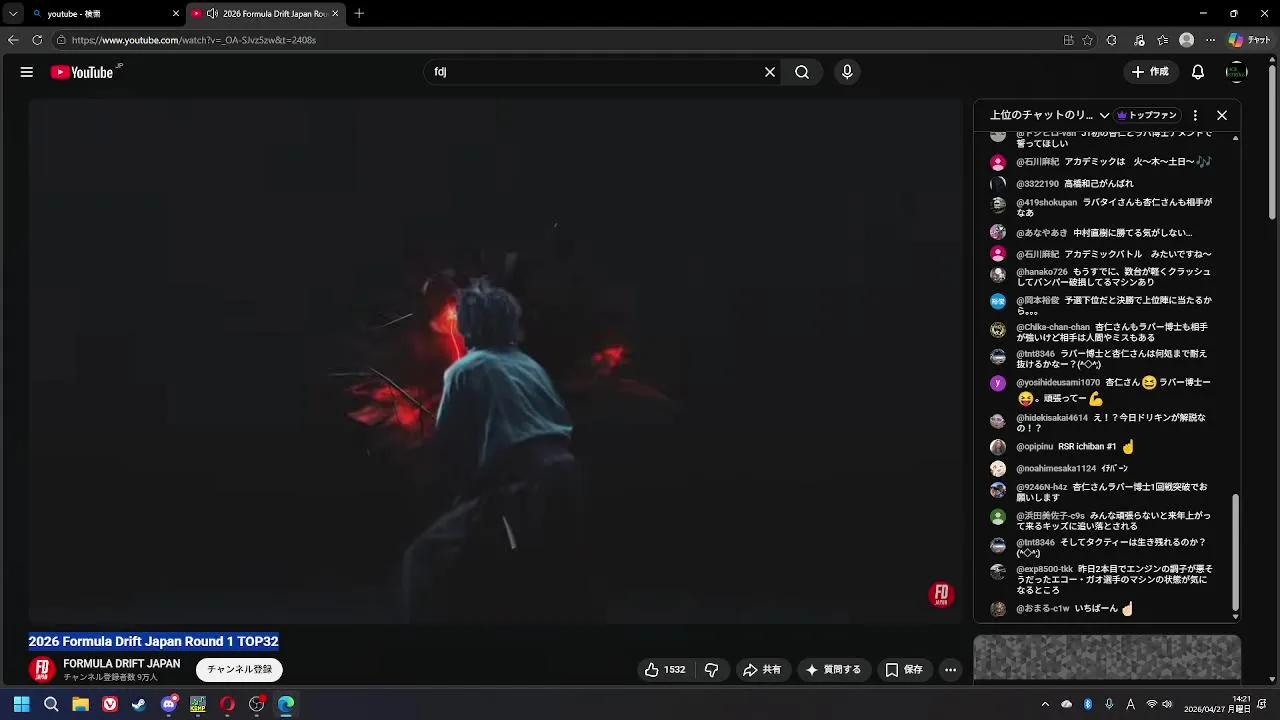The height and width of the screenshot is (720, 1280).
Task: Click the 保存 save button
Action: (x=904, y=670)
